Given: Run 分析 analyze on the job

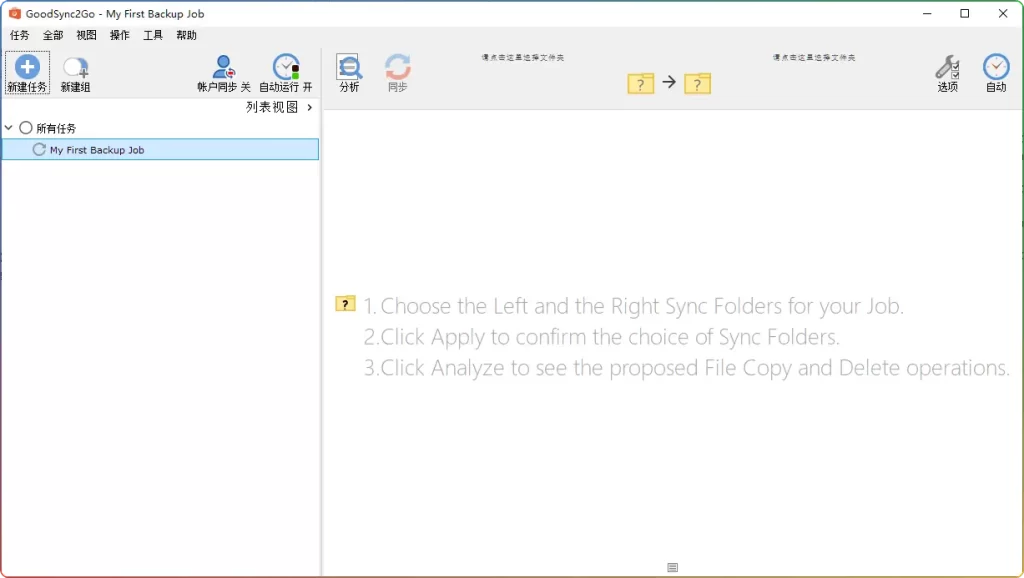Looking at the screenshot, I should [349, 73].
